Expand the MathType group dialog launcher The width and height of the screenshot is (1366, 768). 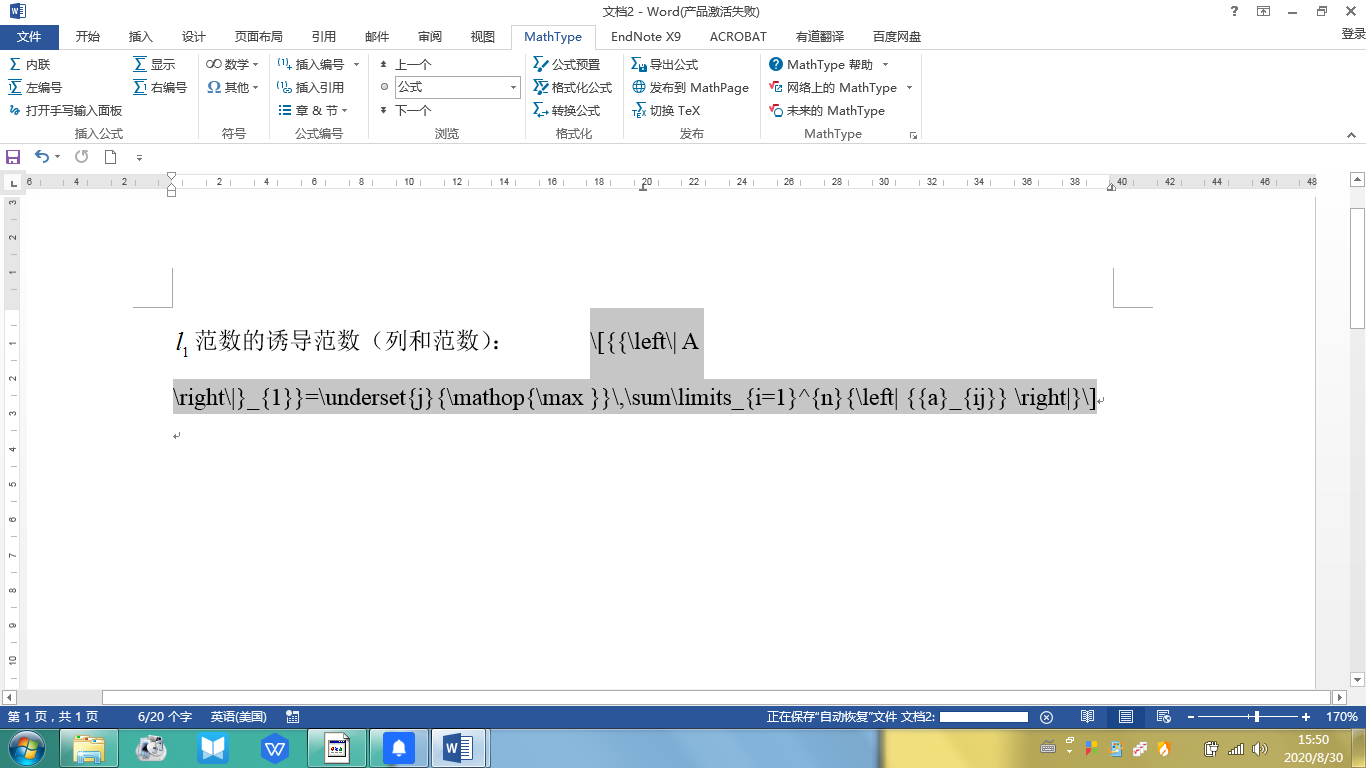pyautogui.click(x=913, y=134)
